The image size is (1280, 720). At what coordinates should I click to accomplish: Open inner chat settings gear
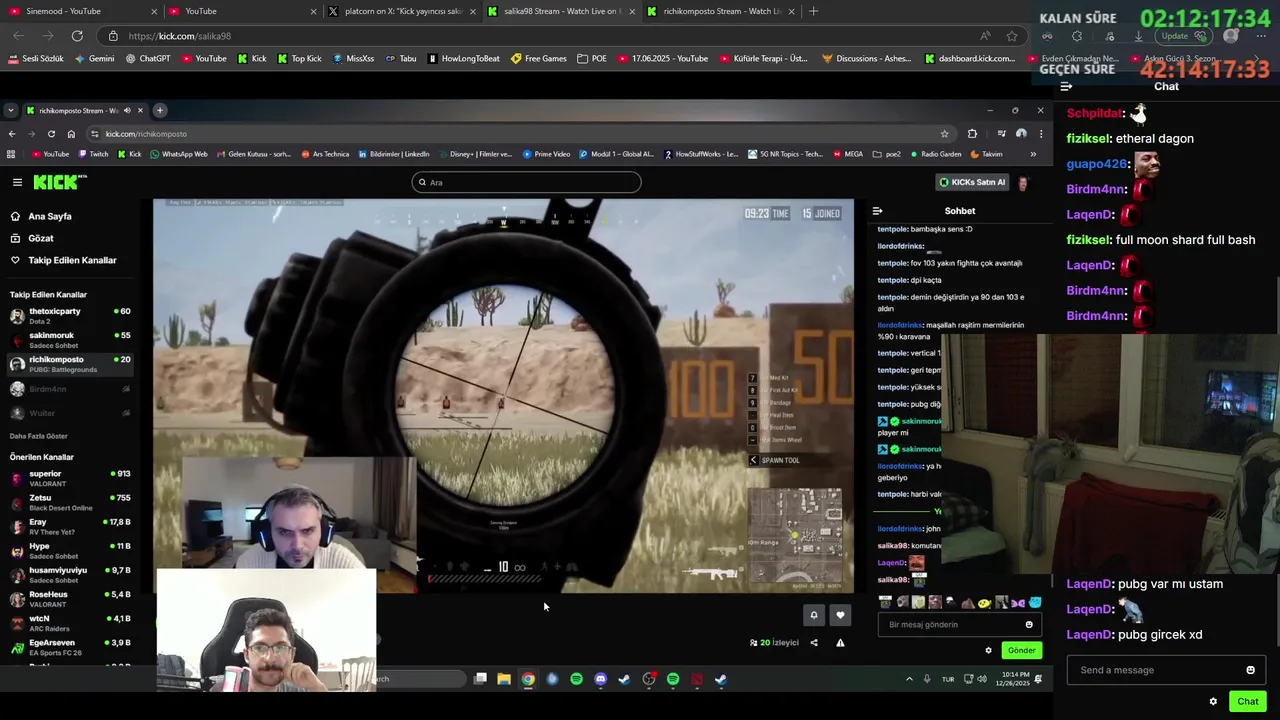[x=989, y=650]
